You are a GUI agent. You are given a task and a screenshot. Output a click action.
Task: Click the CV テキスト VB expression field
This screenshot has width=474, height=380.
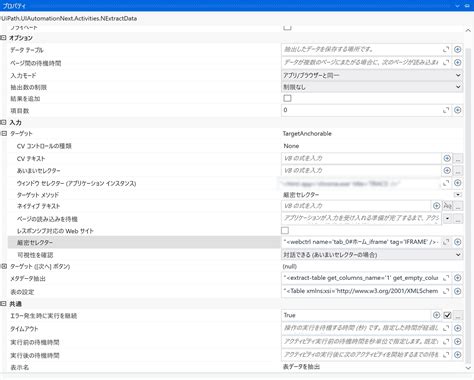[x=361, y=158]
